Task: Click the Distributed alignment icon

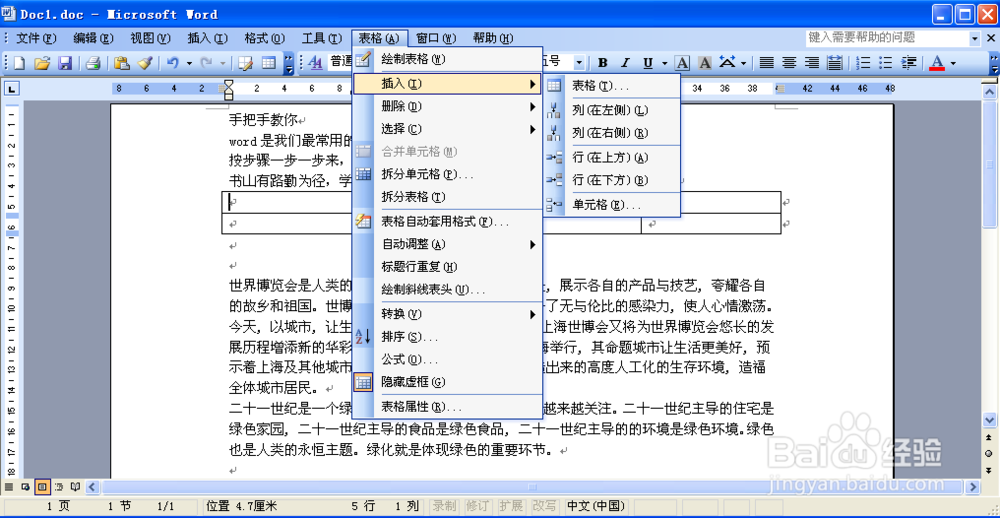Action: [x=834, y=63]
